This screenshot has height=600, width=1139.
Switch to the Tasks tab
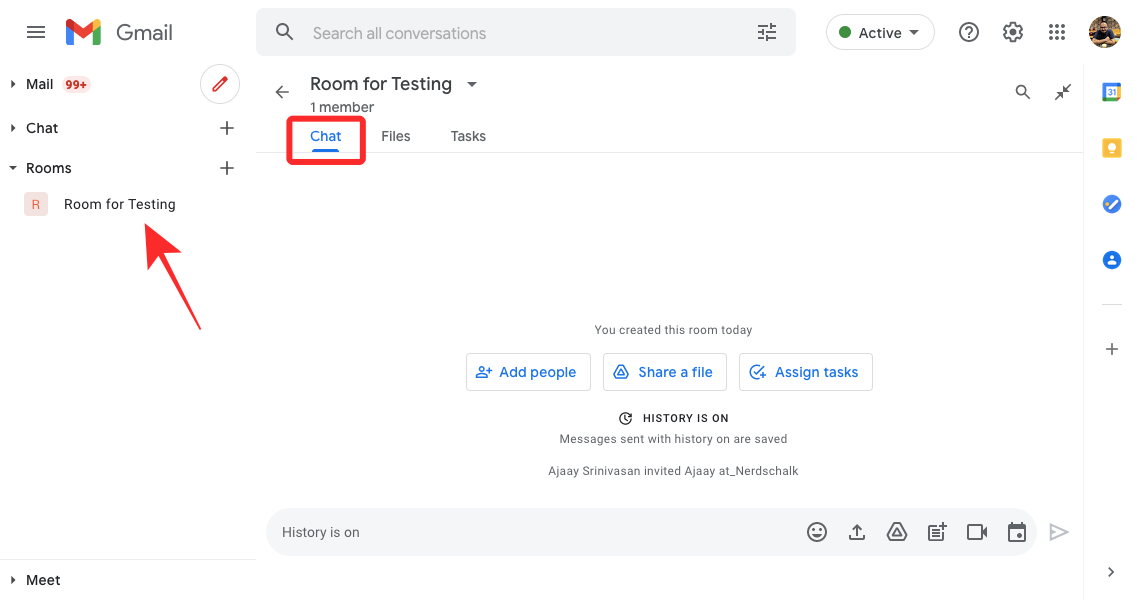tap(468, 136)
